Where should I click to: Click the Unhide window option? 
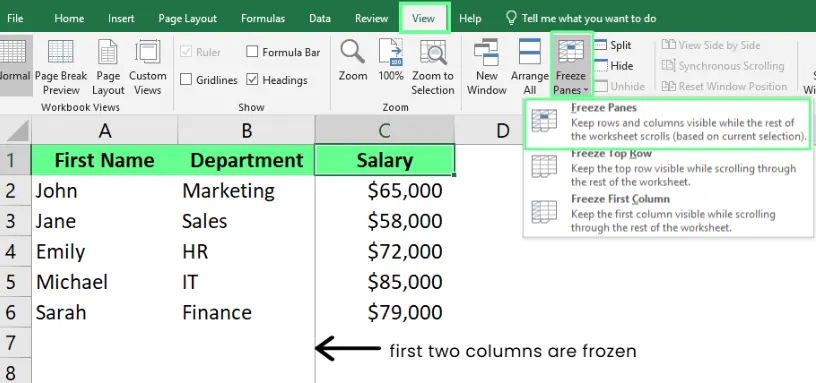pyautogui.click(x=620, y=86)
